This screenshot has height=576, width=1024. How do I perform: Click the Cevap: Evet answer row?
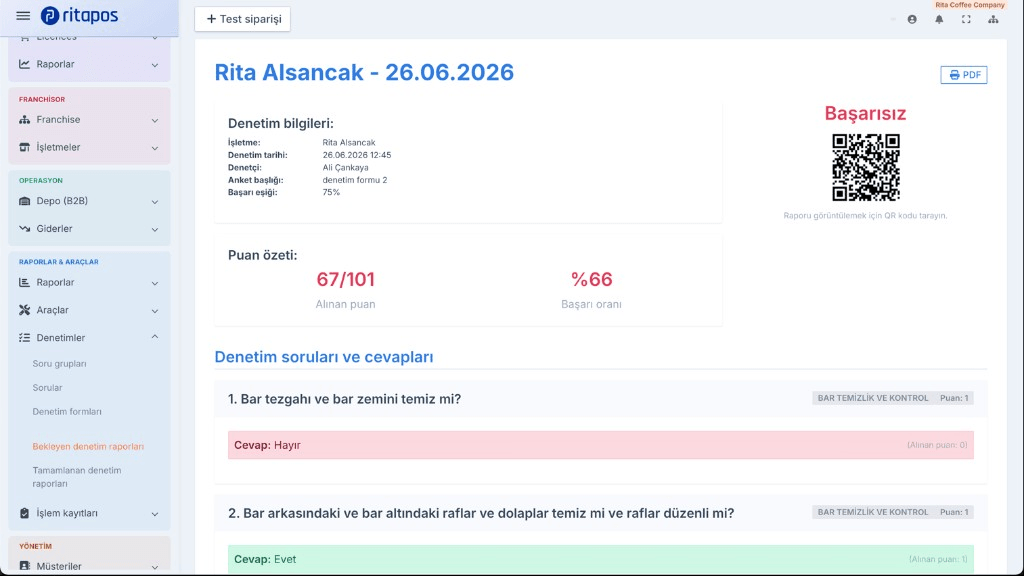(x=601, y=559)
